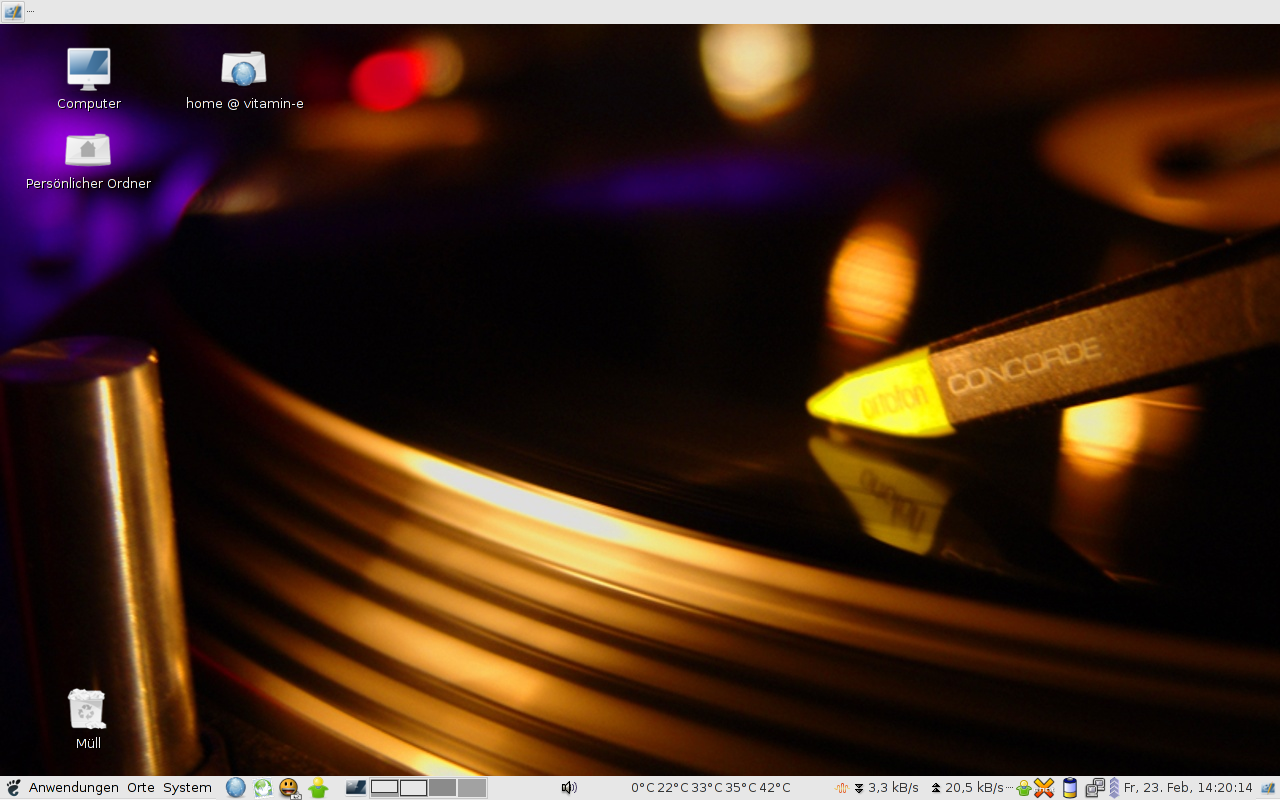Image resolution: width=1280 pixels, height=800 pixels.
Task: Open the Anwendungen menu
Action: click(x=74, y=788)
